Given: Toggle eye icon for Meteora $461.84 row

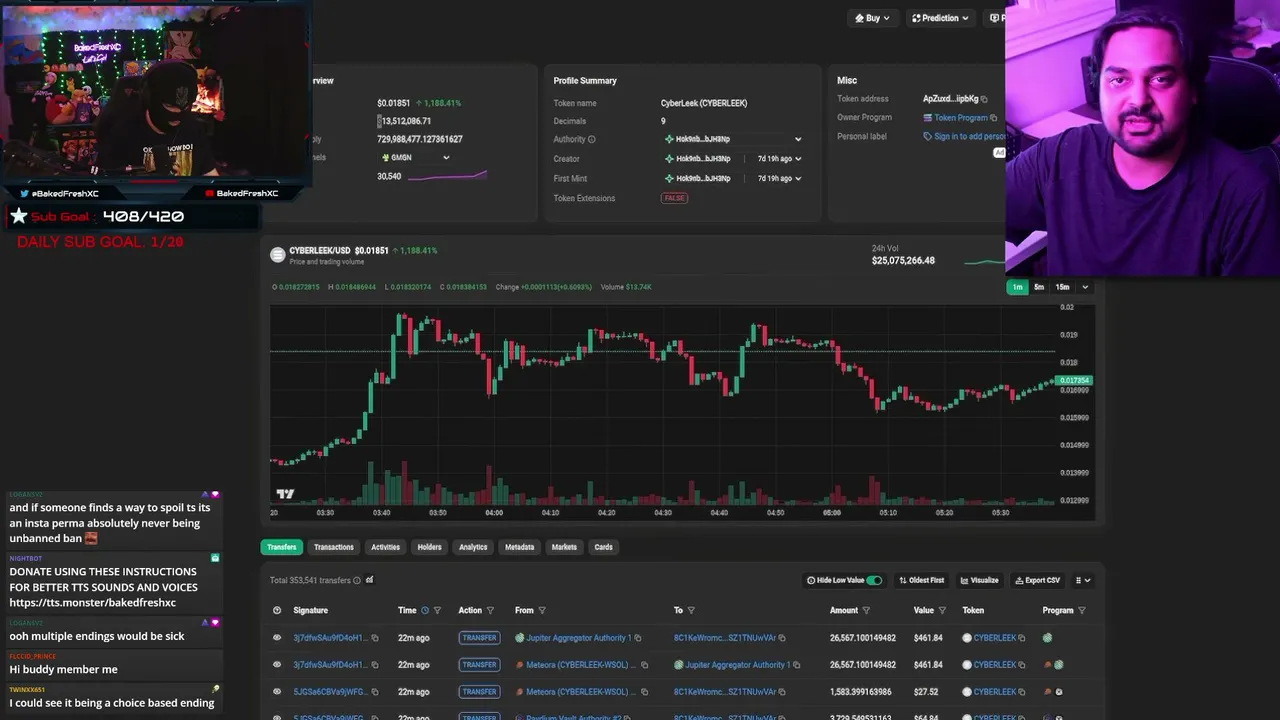Looking at the screenshot, I should (277, 665).
